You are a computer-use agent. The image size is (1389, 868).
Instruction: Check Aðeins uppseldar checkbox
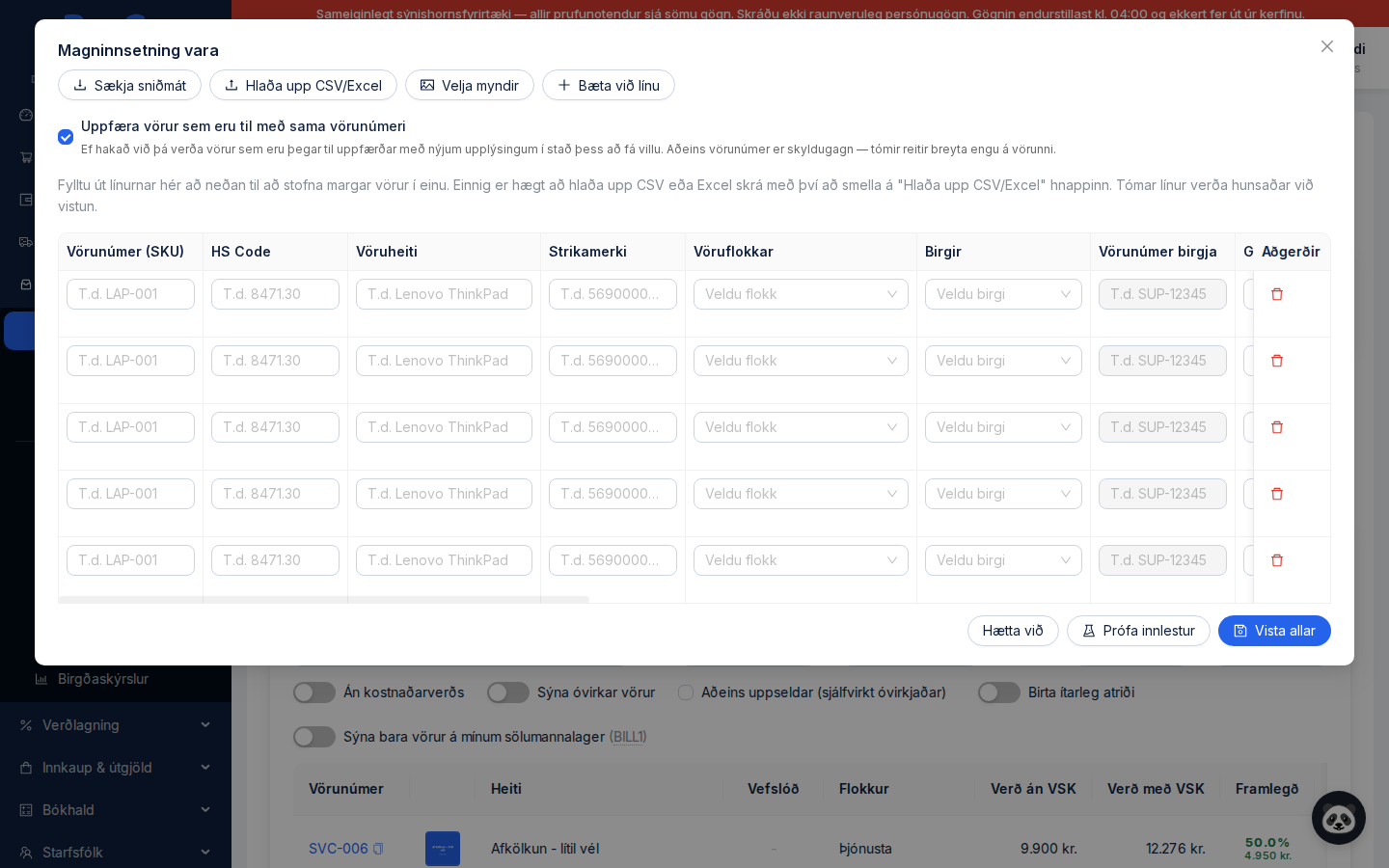point(686,692)
